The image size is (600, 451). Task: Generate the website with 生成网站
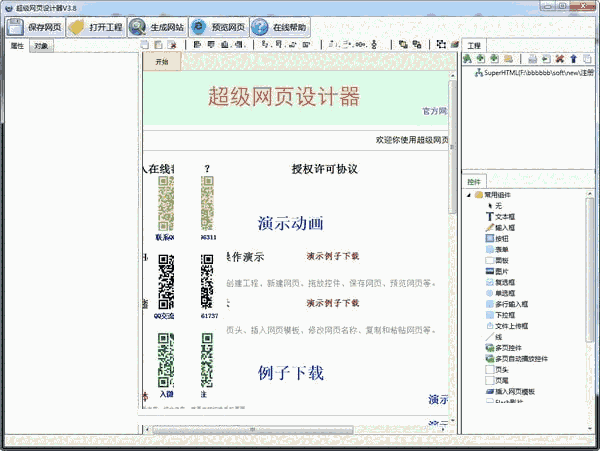pyautogui.click(x=158, y=27)
